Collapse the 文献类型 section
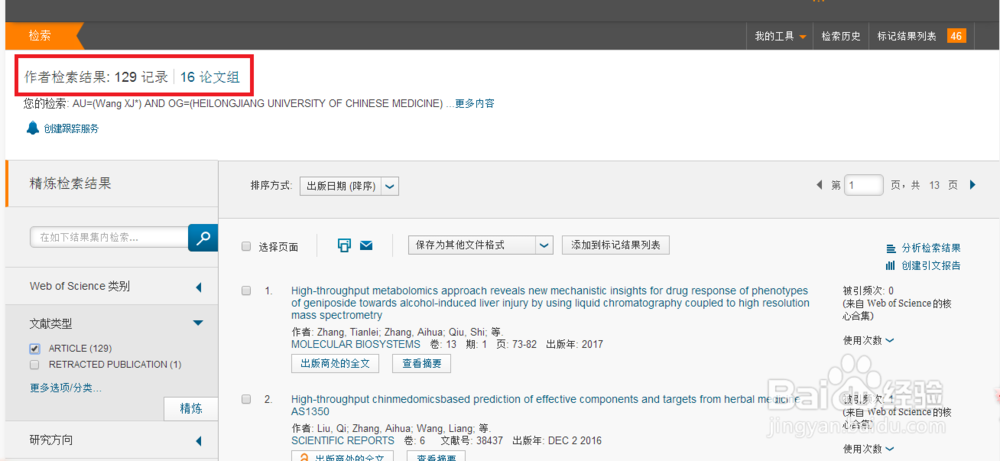This screenshot has width=1000, height=461. point(198,323)
